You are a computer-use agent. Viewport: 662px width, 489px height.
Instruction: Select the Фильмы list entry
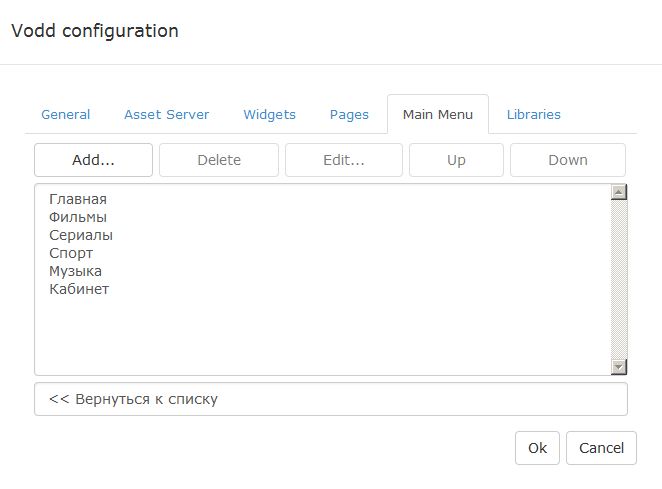(78, 217)
